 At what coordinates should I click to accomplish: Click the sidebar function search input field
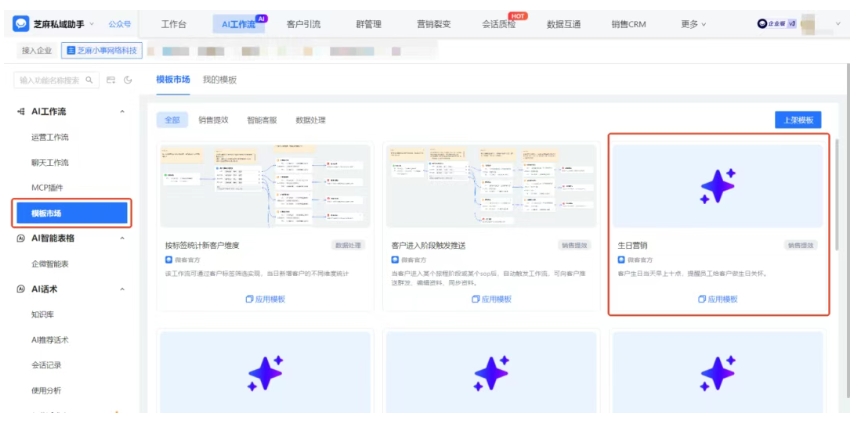tap(50, 79)
